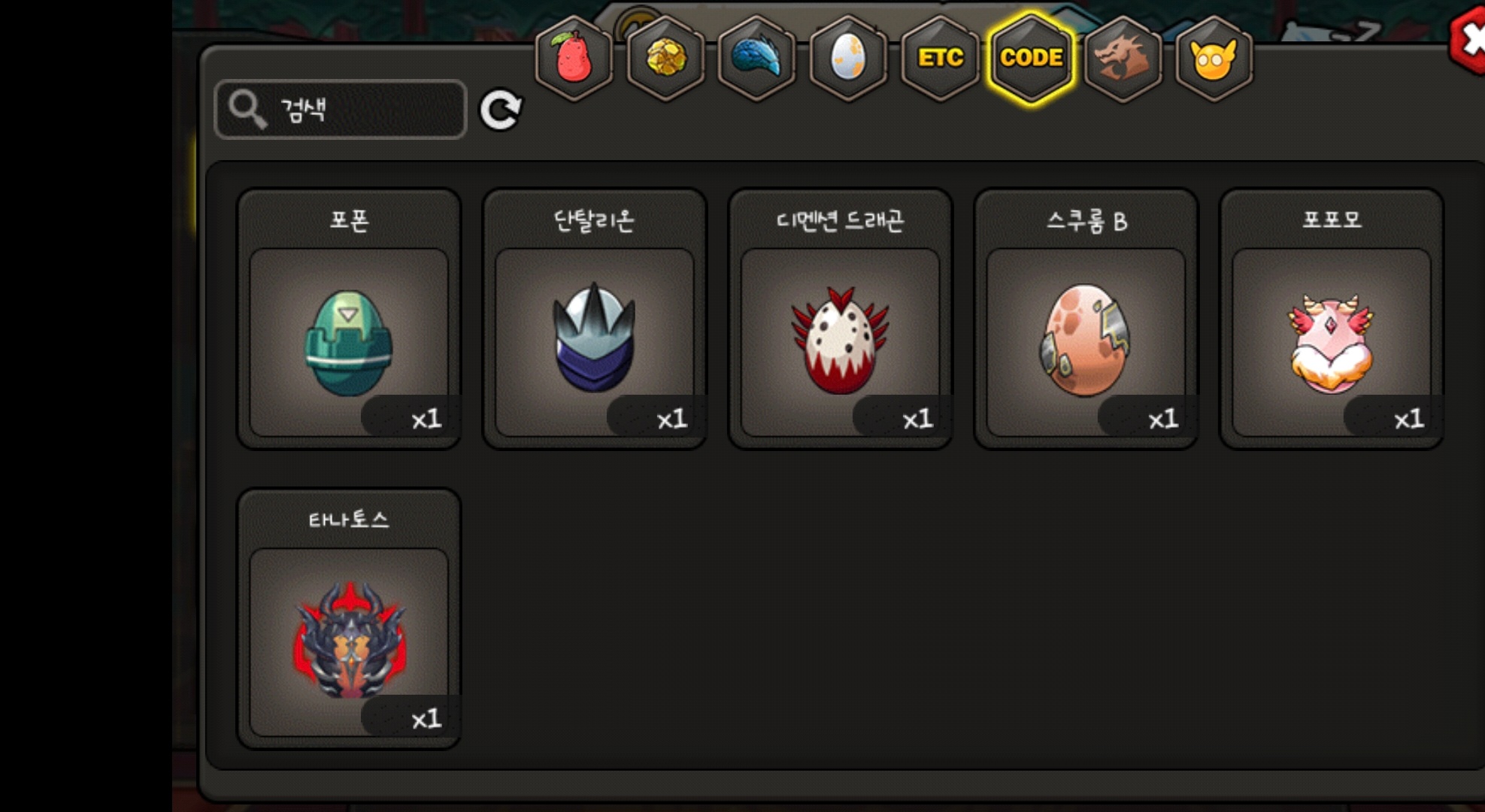Select the yellow horned mask category
The height and width of the screenshot is (812, 1485).
coord(1214,58)
